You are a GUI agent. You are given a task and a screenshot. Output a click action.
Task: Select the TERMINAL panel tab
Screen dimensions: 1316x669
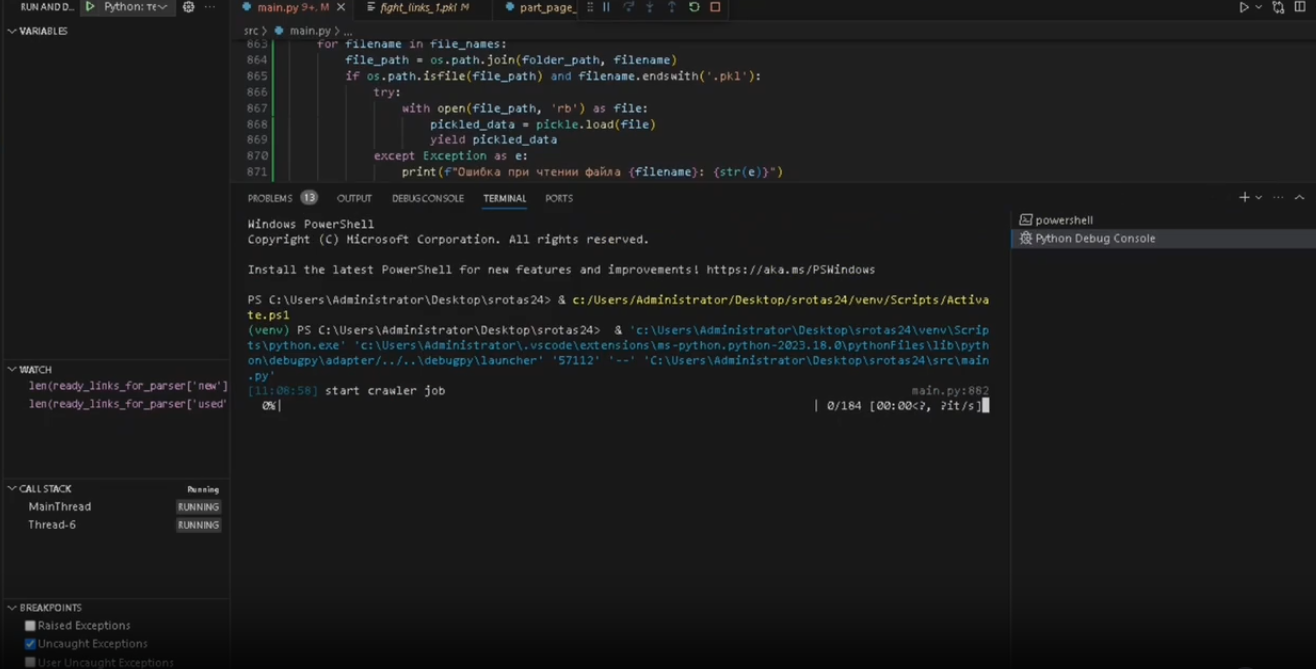505,199
